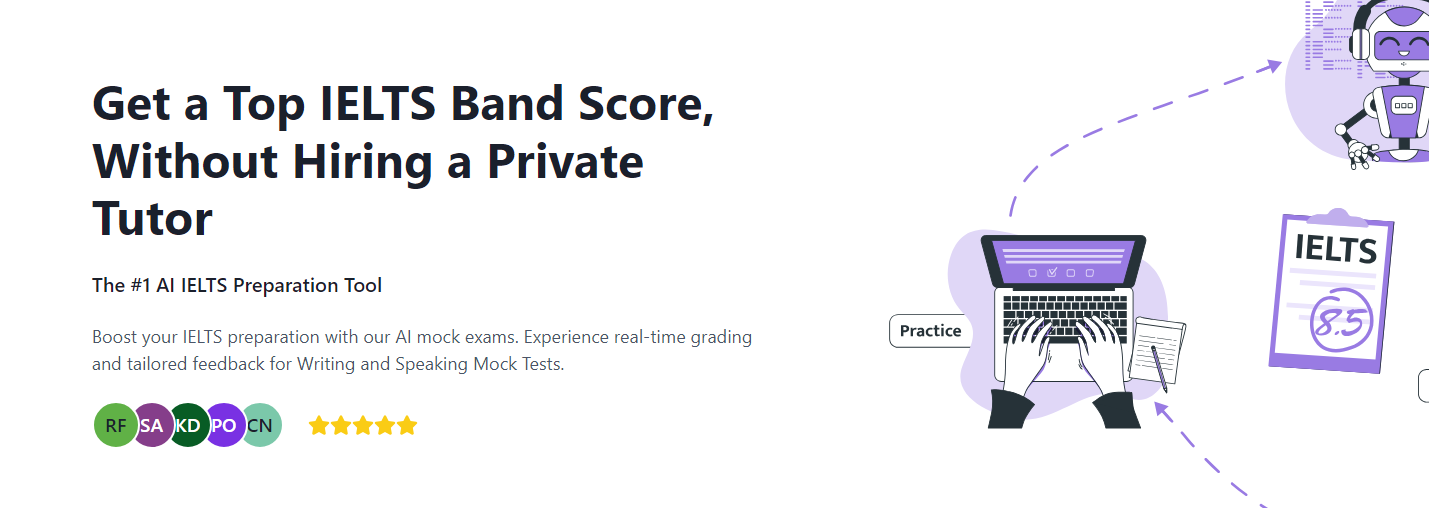Click 'The #1 AI IELTS Preparation Tool' subtitle
The image size is (1429, 508).
click(x=237, y=285)
